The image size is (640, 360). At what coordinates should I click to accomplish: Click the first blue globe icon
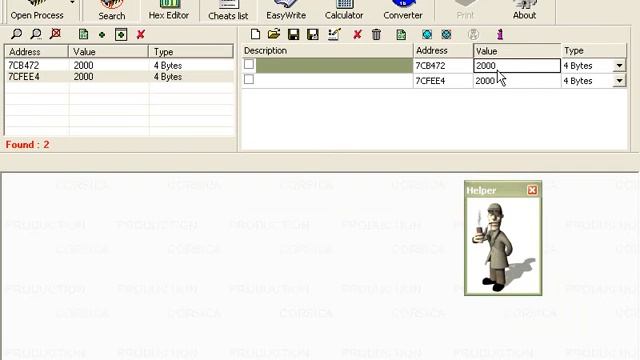pos(427,35)
